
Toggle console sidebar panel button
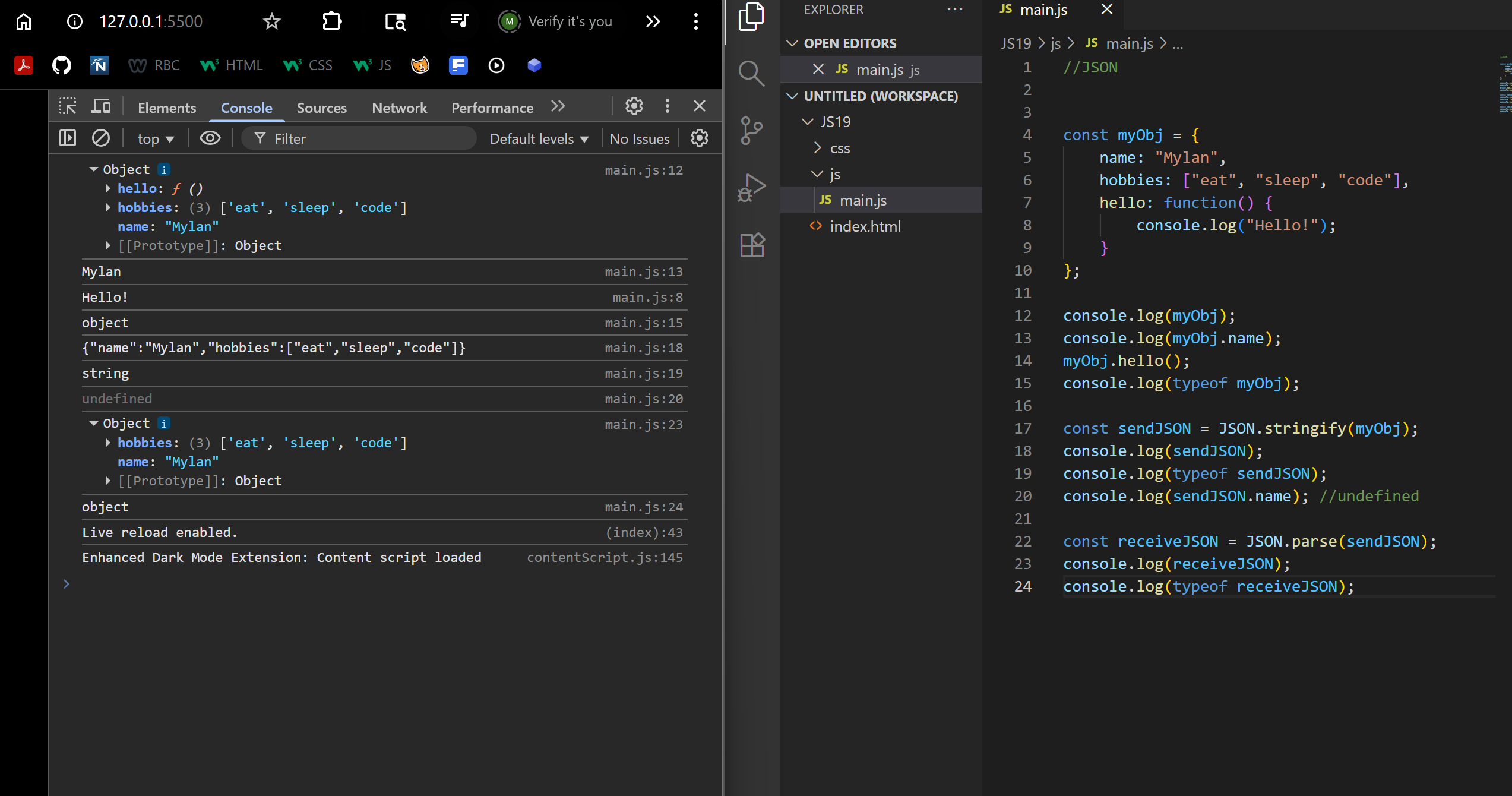[68, 138]
